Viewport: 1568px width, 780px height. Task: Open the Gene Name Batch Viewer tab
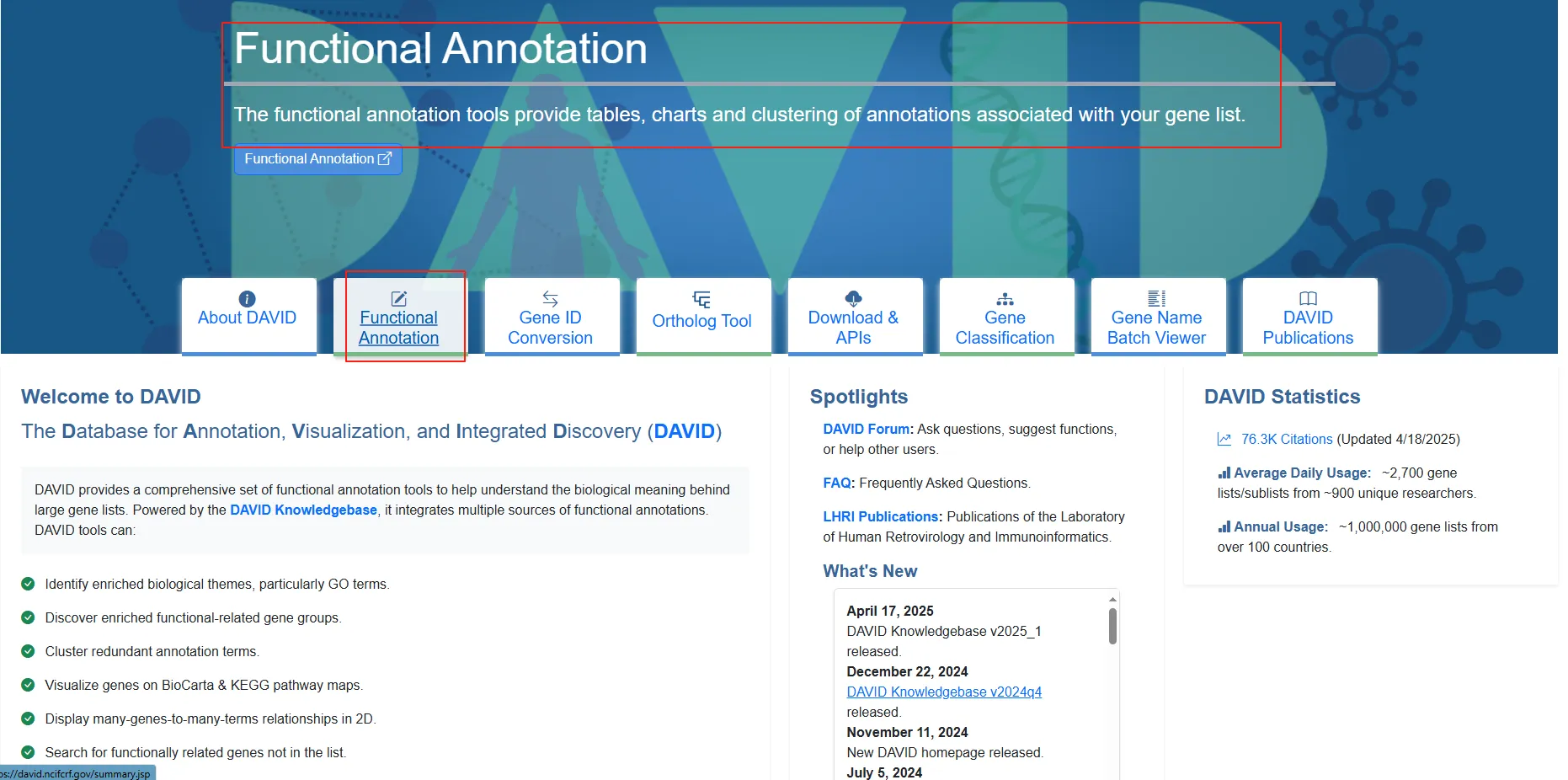coord(1158,316)
